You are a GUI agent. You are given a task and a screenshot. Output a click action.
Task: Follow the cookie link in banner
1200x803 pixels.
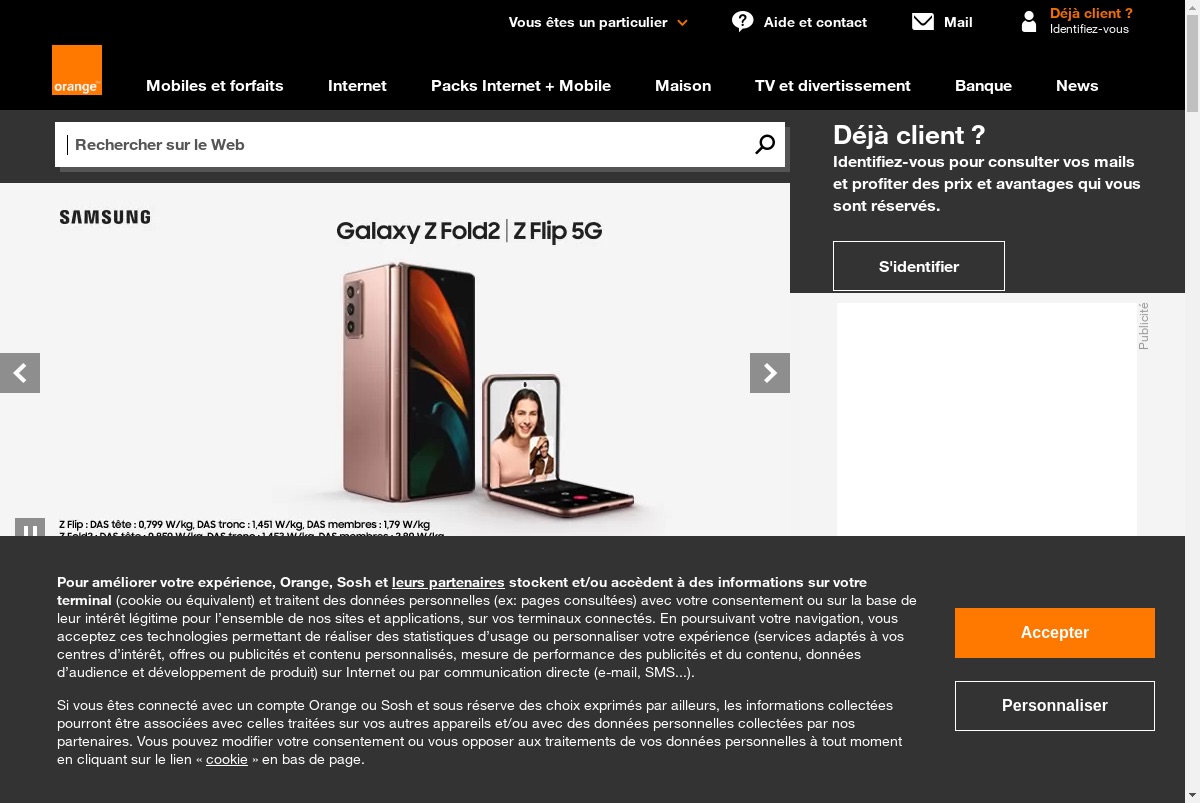tap(227, 759)
